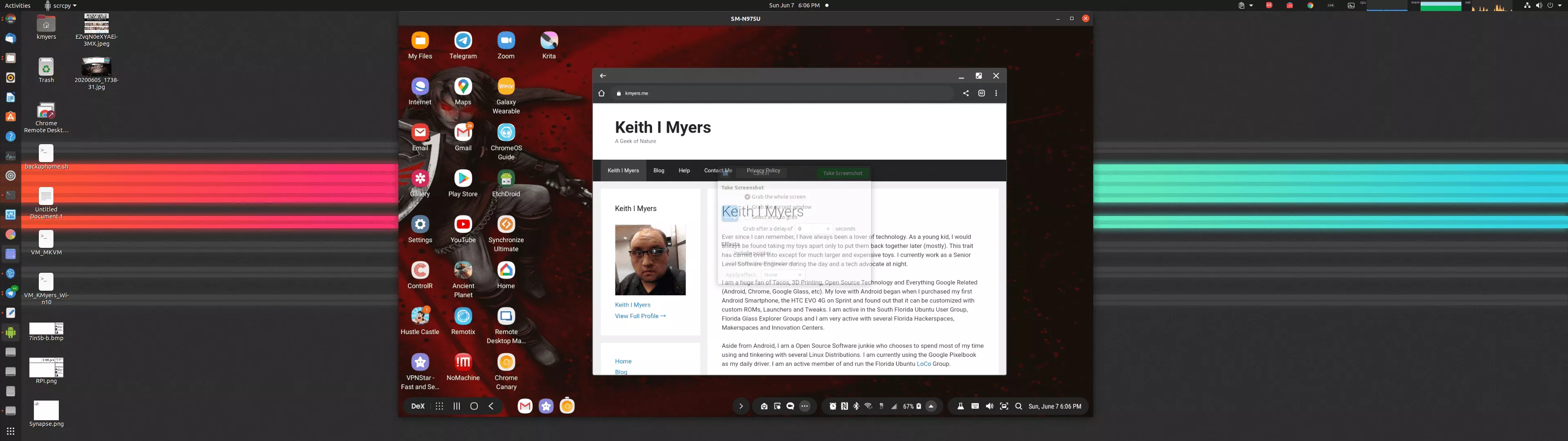Click the browser share icon
The height and width of the screenshot is (441, 1568).
[x=965, y=93]
